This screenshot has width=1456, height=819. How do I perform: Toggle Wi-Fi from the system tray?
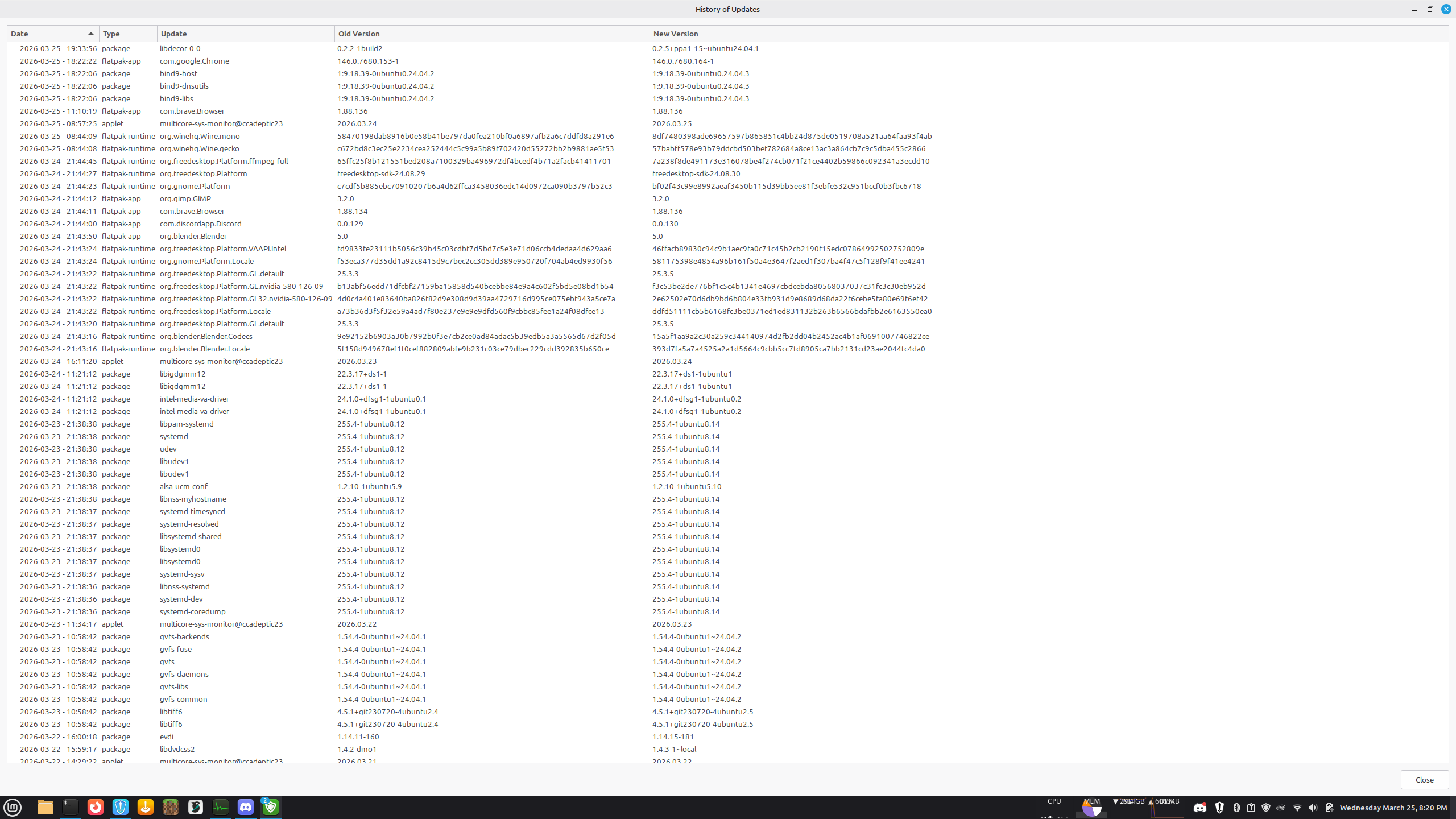click(x=1297, y=807)
